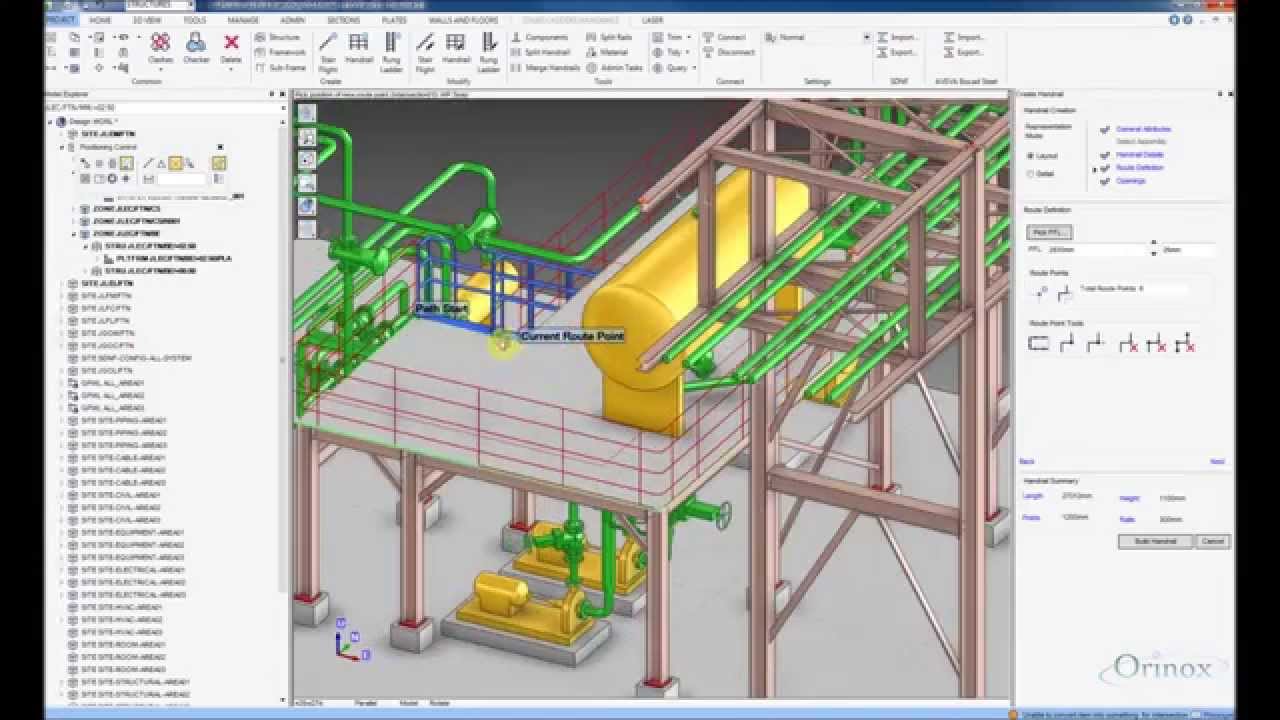Click the FFL value input field
This screenshot has width=1280, height=720.
pos(1097,249)
